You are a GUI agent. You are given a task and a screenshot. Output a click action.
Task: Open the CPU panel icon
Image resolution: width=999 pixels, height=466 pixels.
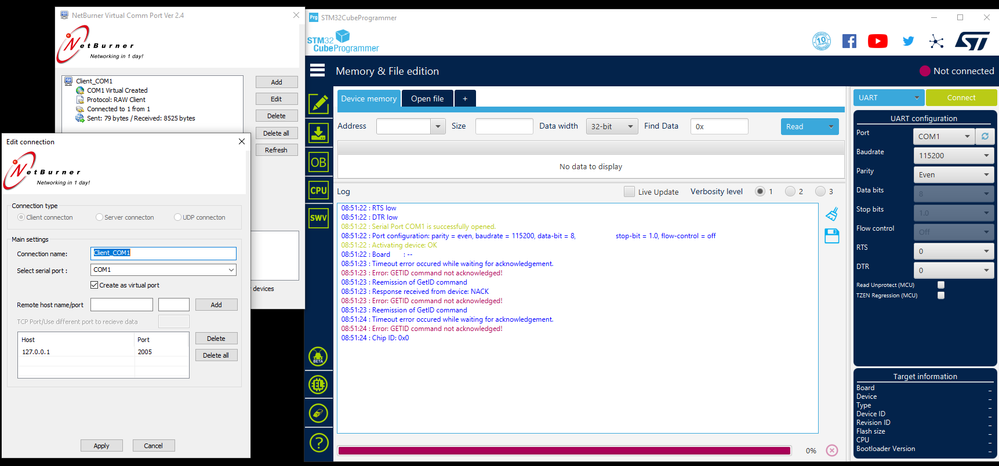(319, 190)
